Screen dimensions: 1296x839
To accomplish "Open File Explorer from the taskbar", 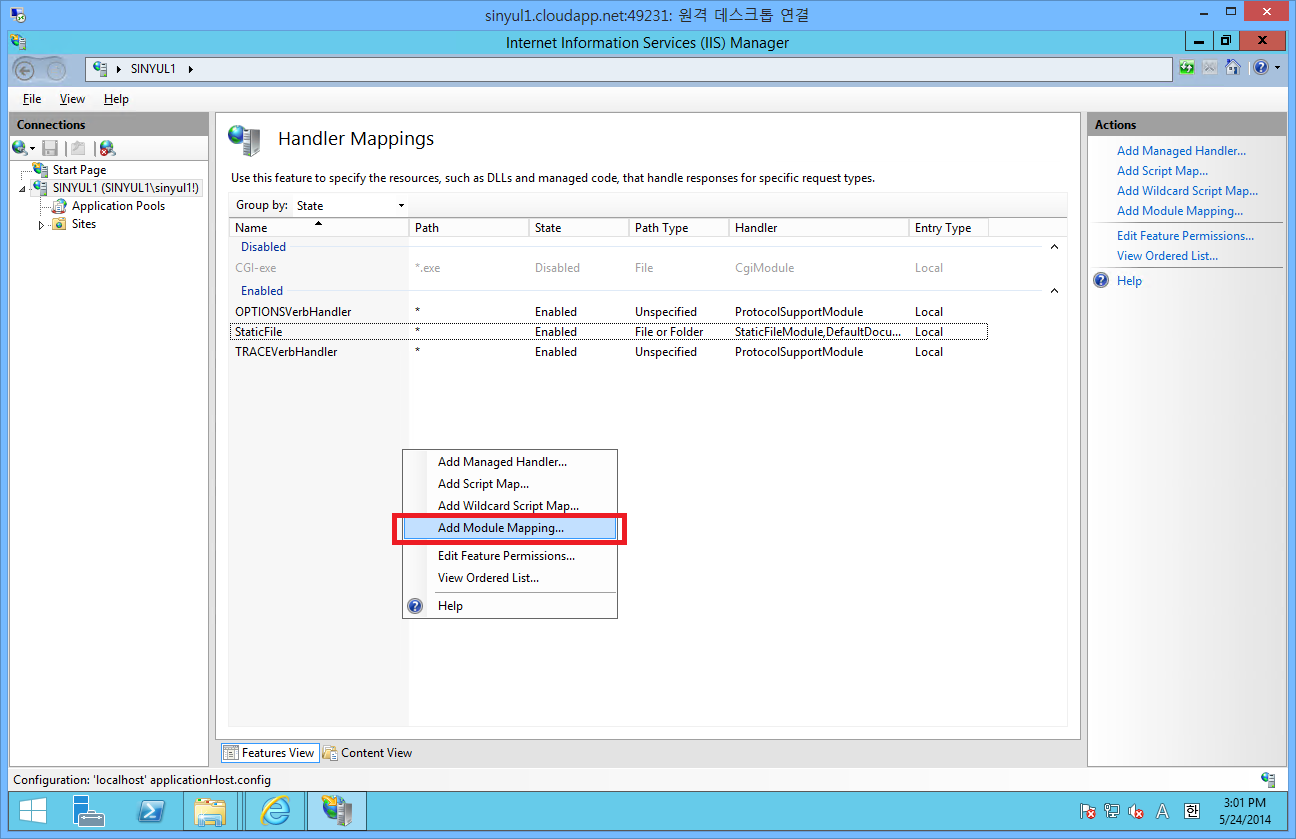I will click(211, 810).
